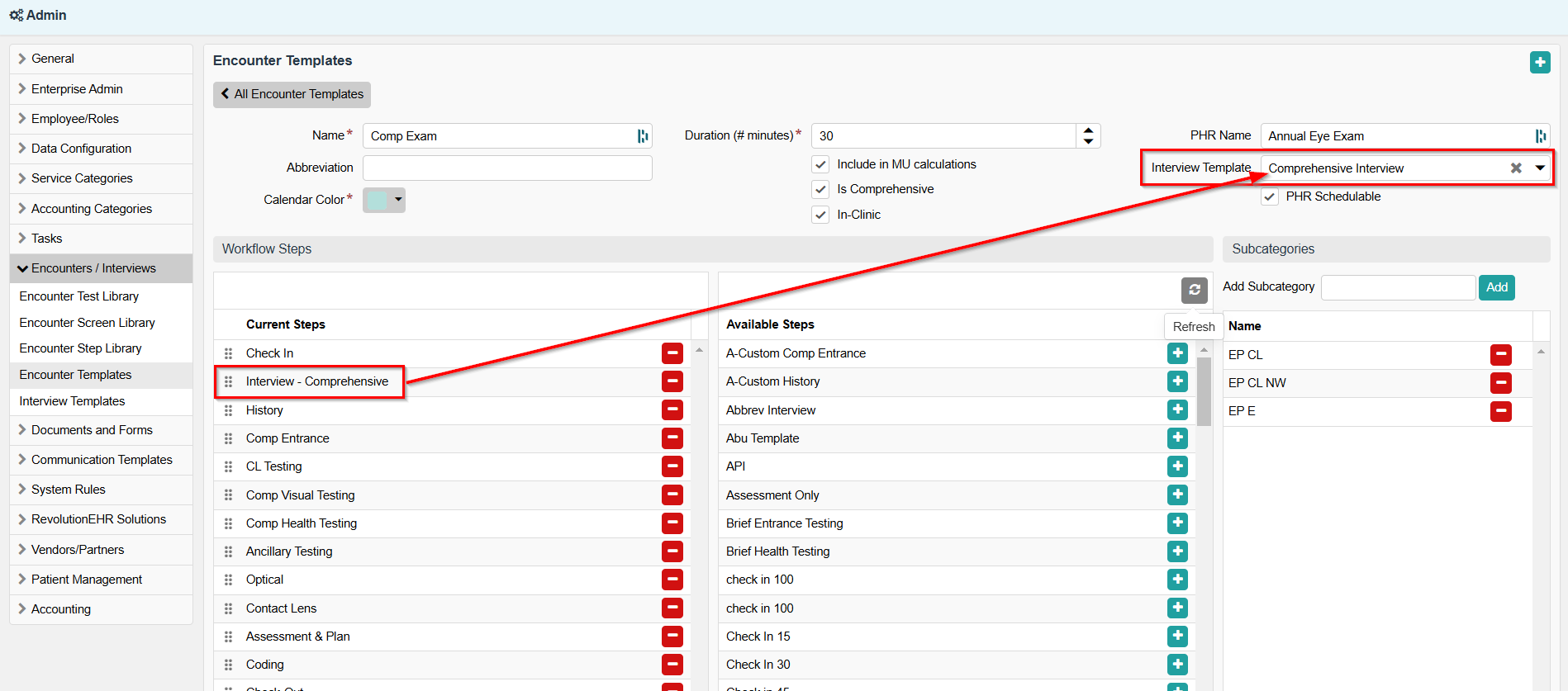This screenshot has width=1568, height=691.
Task: Go back to All Encounter Templates
Action: click(292, 94)
